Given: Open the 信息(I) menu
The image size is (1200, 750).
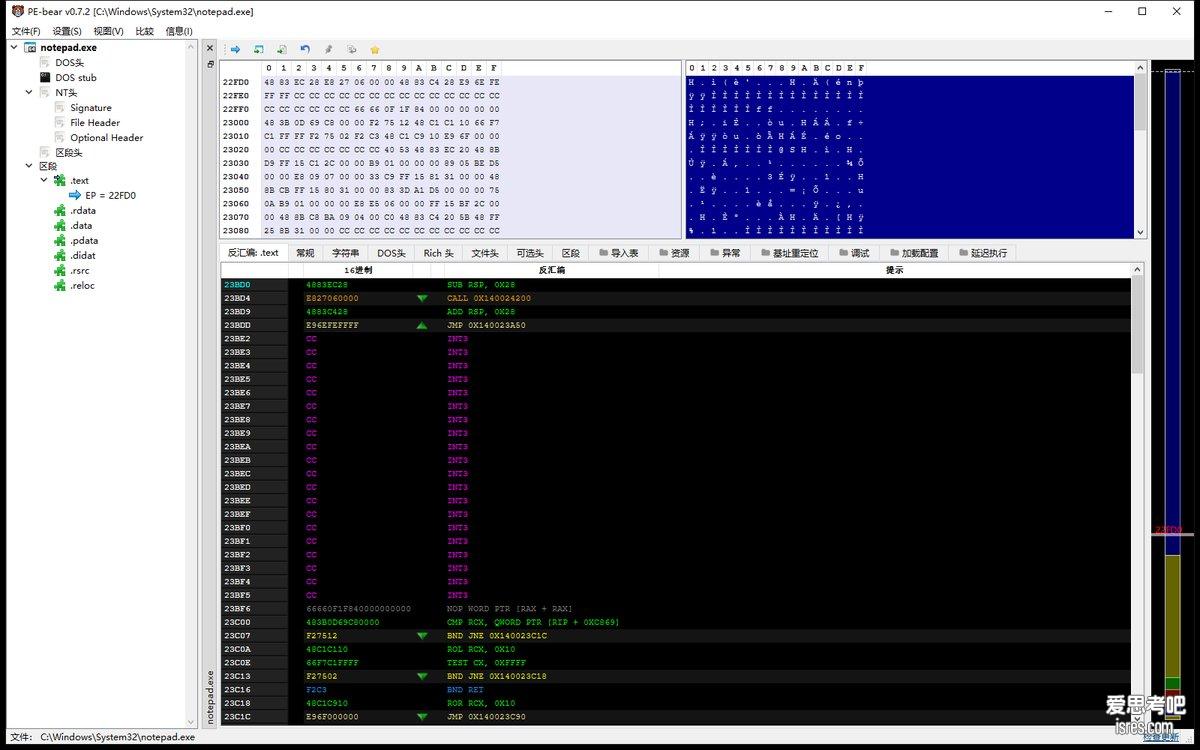Looking at the screenshot, I should (x=179, y=31).
